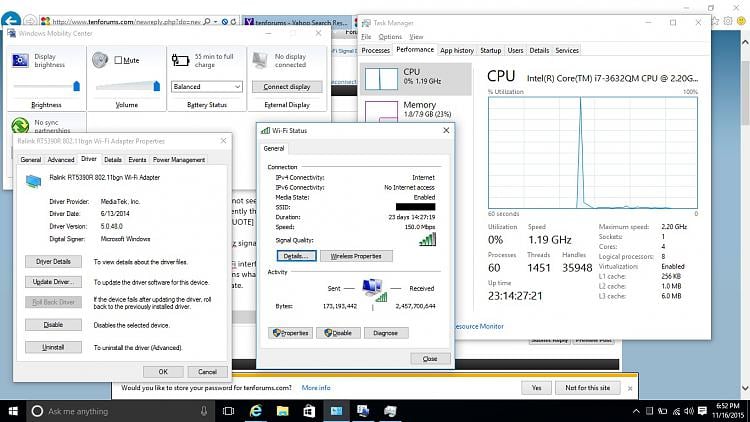Click the volume tray icon
The image size is (750, 422).
pyautogui.click(x=689, y=411)
